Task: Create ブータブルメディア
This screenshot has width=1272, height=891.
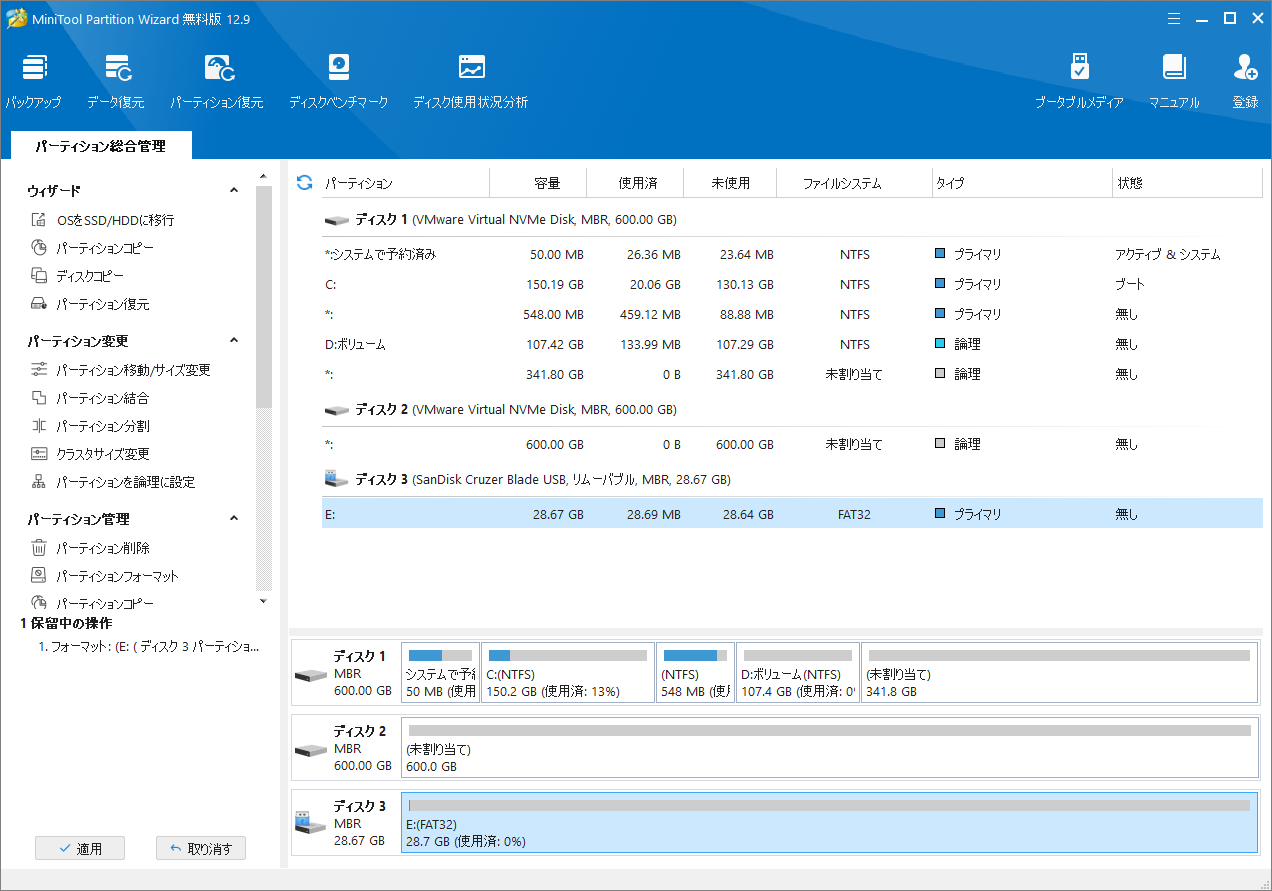Action: (1079, 81)
